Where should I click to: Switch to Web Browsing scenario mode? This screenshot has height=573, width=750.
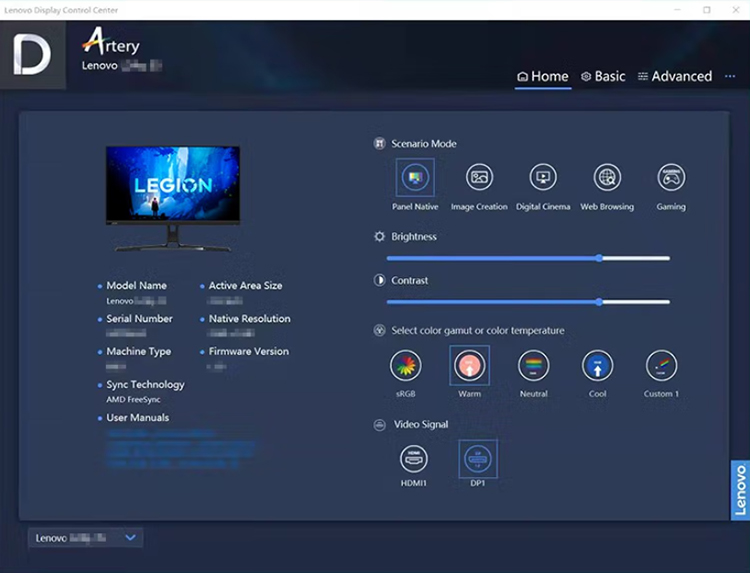[607, 177]
